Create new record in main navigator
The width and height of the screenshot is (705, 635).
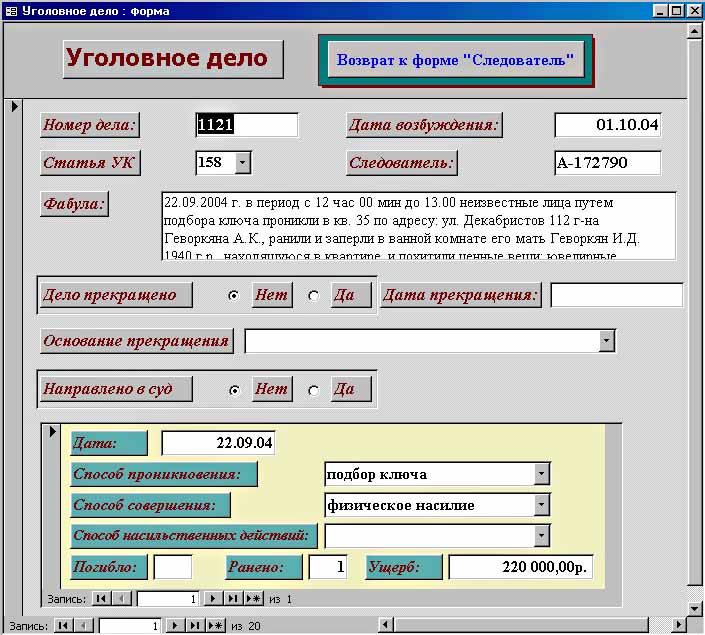coord(215,626)
